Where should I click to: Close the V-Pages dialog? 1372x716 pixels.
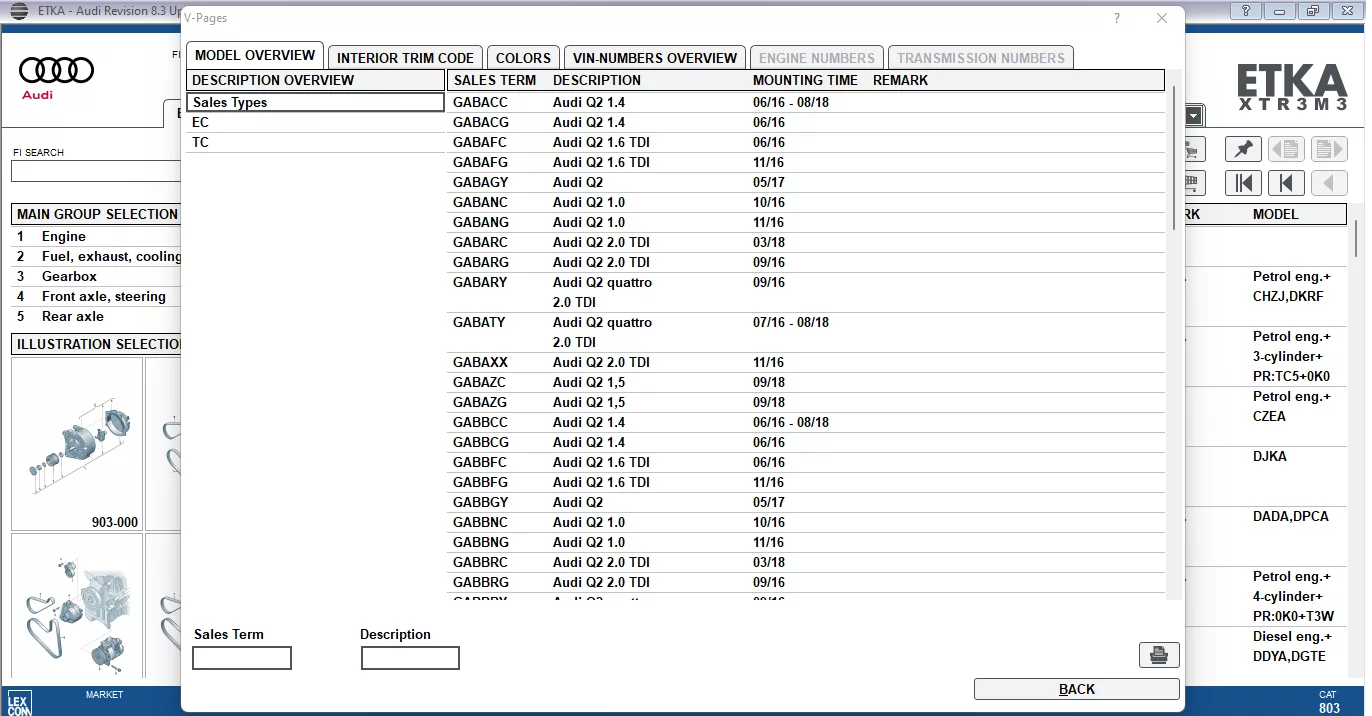click(x=1161, y=18)
